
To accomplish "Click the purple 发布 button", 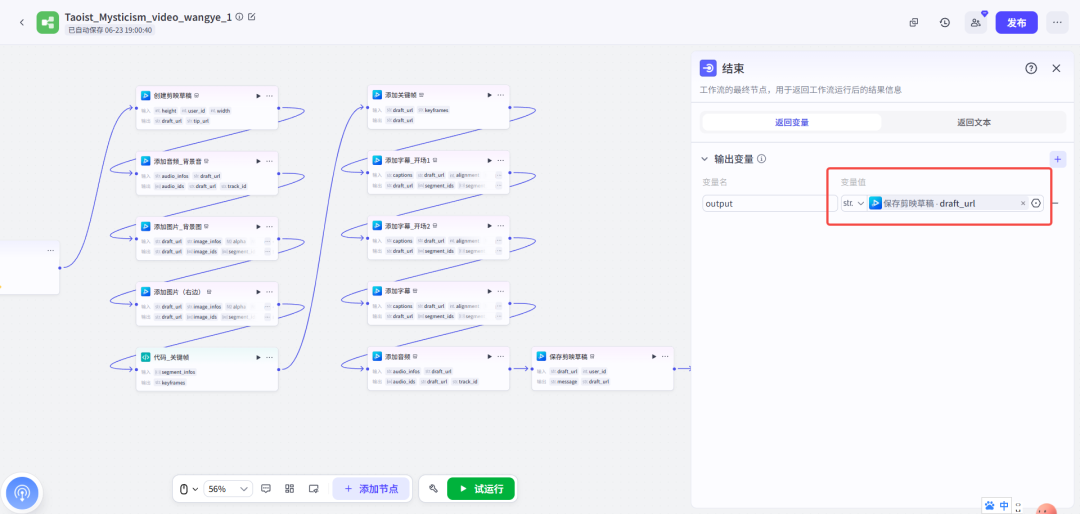I will tap(1017, 22).
